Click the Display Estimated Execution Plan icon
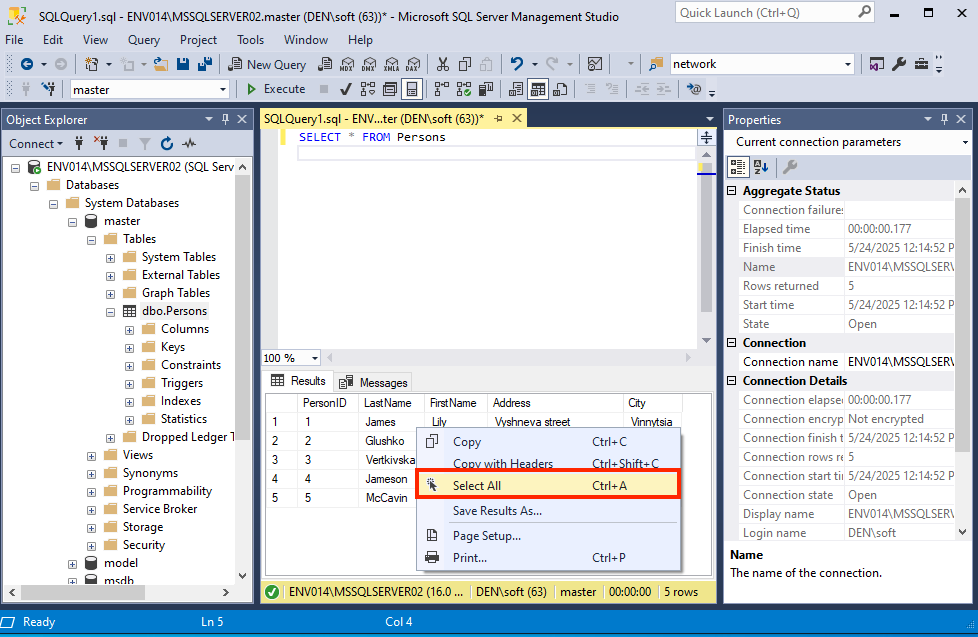 click(368, 89)
